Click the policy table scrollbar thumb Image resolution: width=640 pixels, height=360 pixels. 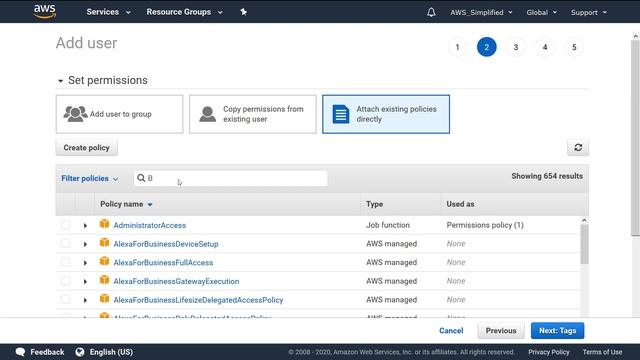click(x=584, y=244)
